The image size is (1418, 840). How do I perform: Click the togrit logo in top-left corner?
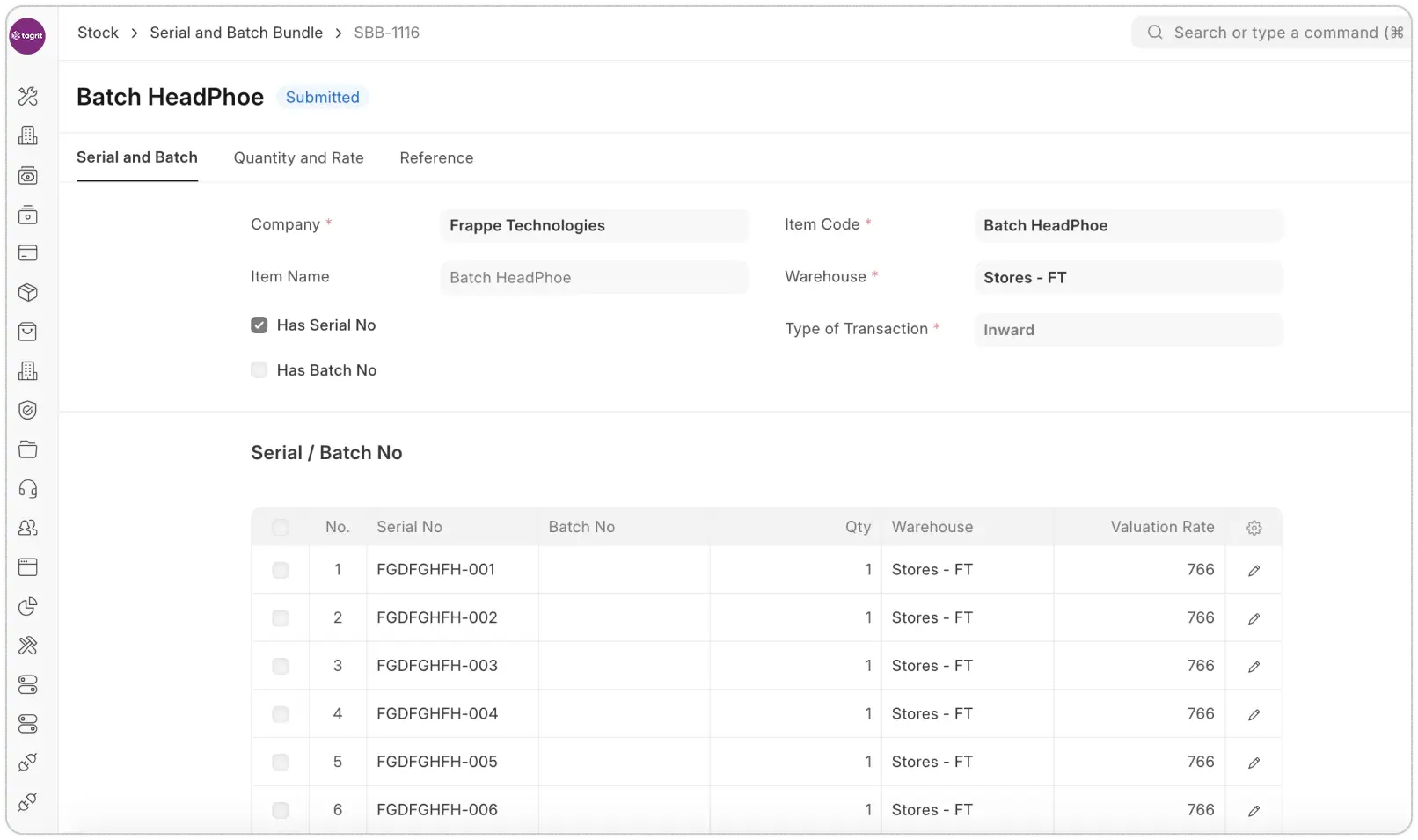point(27,36)
